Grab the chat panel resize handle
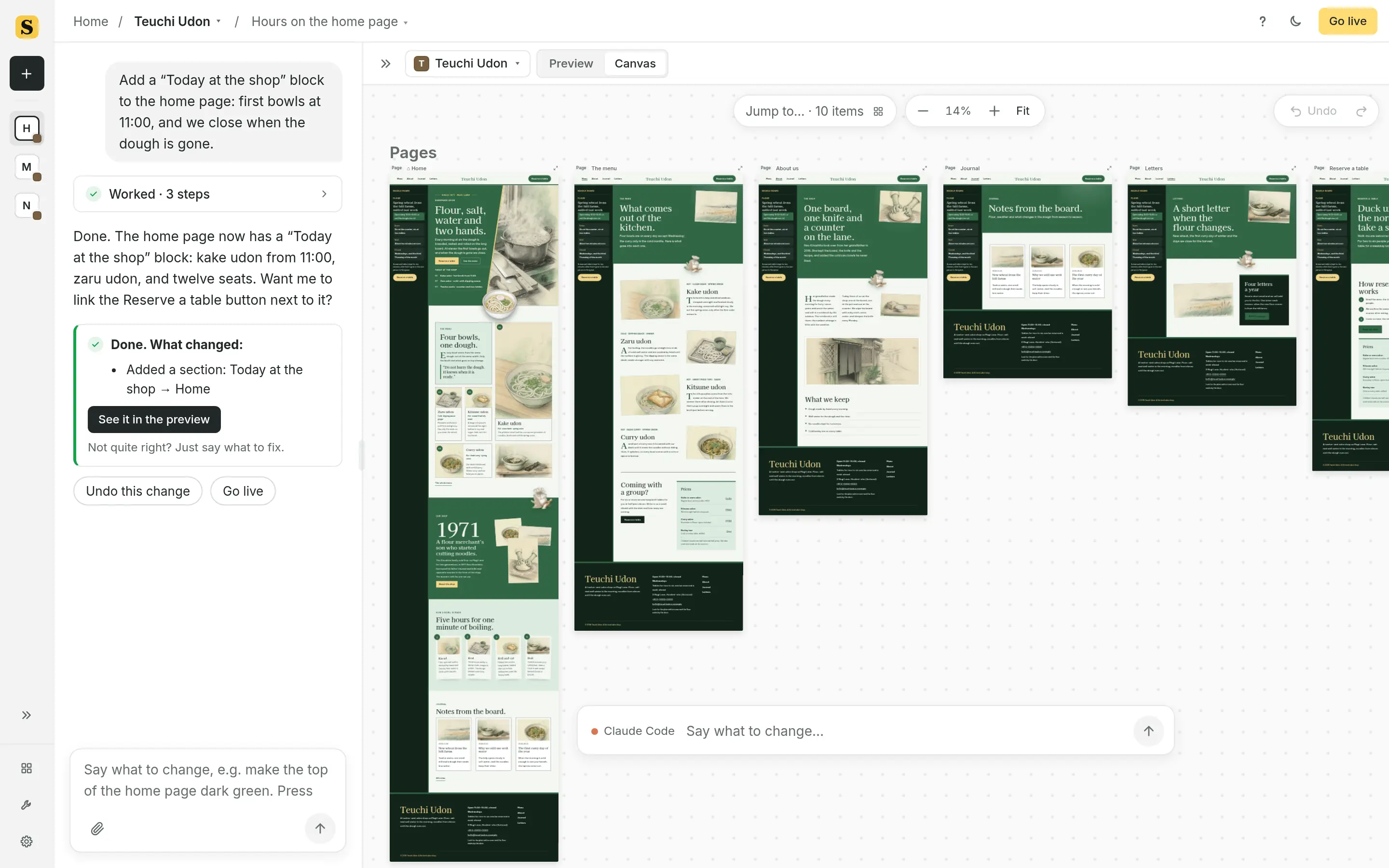The width and height of the screenshot is (1389, 868). (x=362, y=455)
